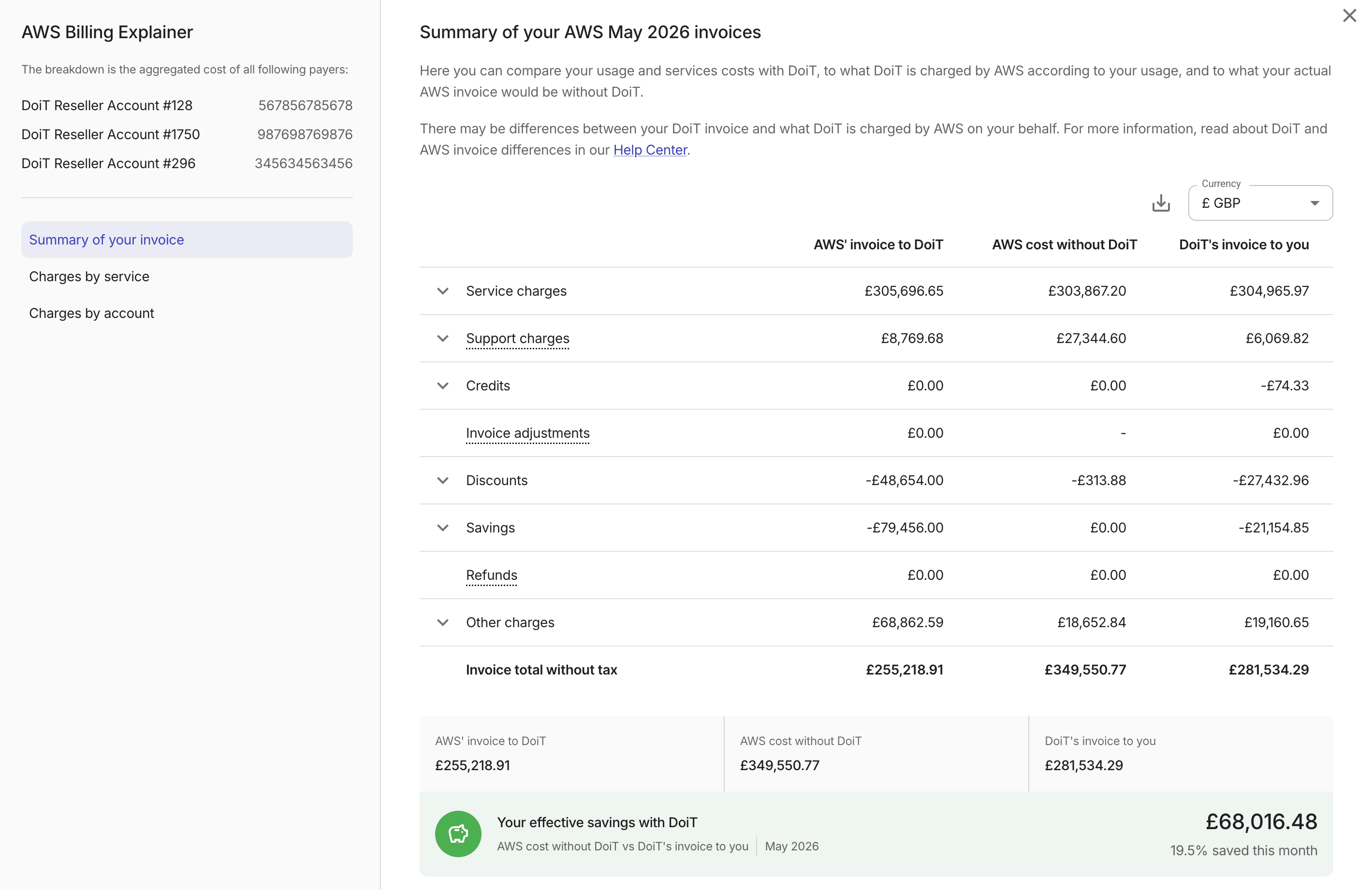The height and width of the screenshot is (890, 1372).
Task: Click the Support charges label
Action: (x=517, y=338)
